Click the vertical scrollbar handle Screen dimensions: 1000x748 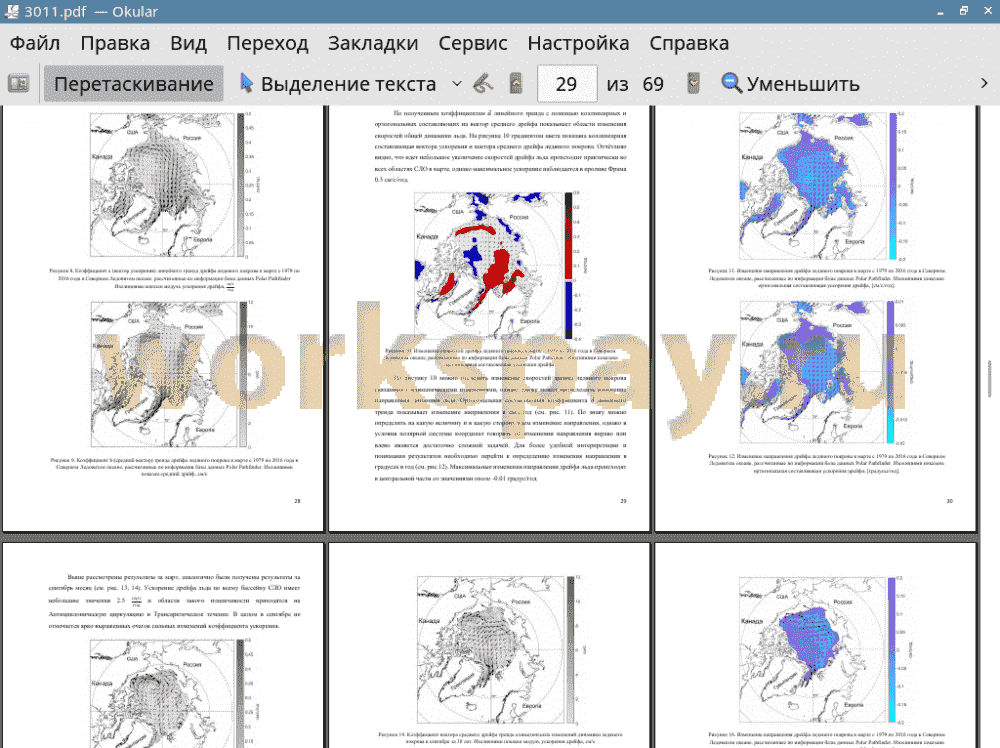[990, 379]
